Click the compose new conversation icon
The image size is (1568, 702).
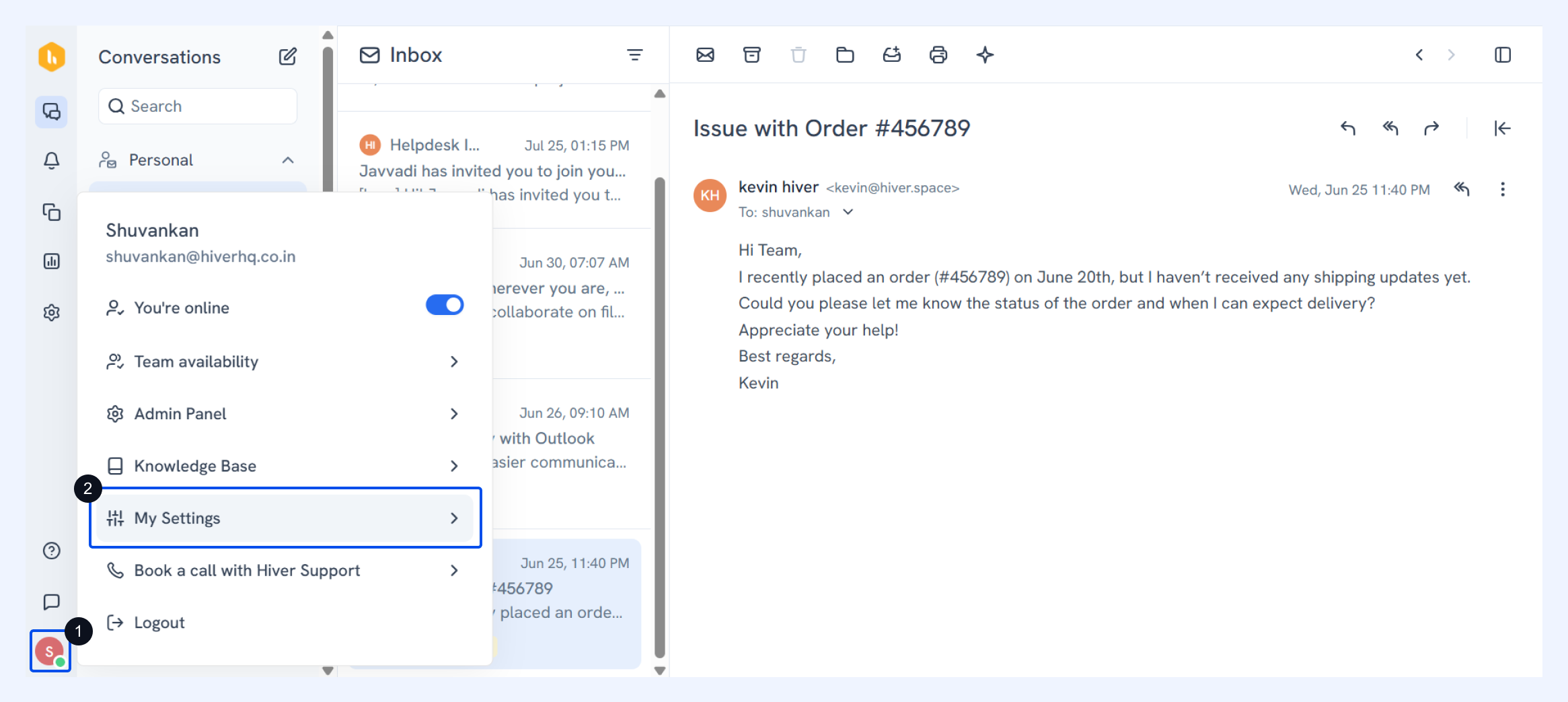tap(288, 57)
